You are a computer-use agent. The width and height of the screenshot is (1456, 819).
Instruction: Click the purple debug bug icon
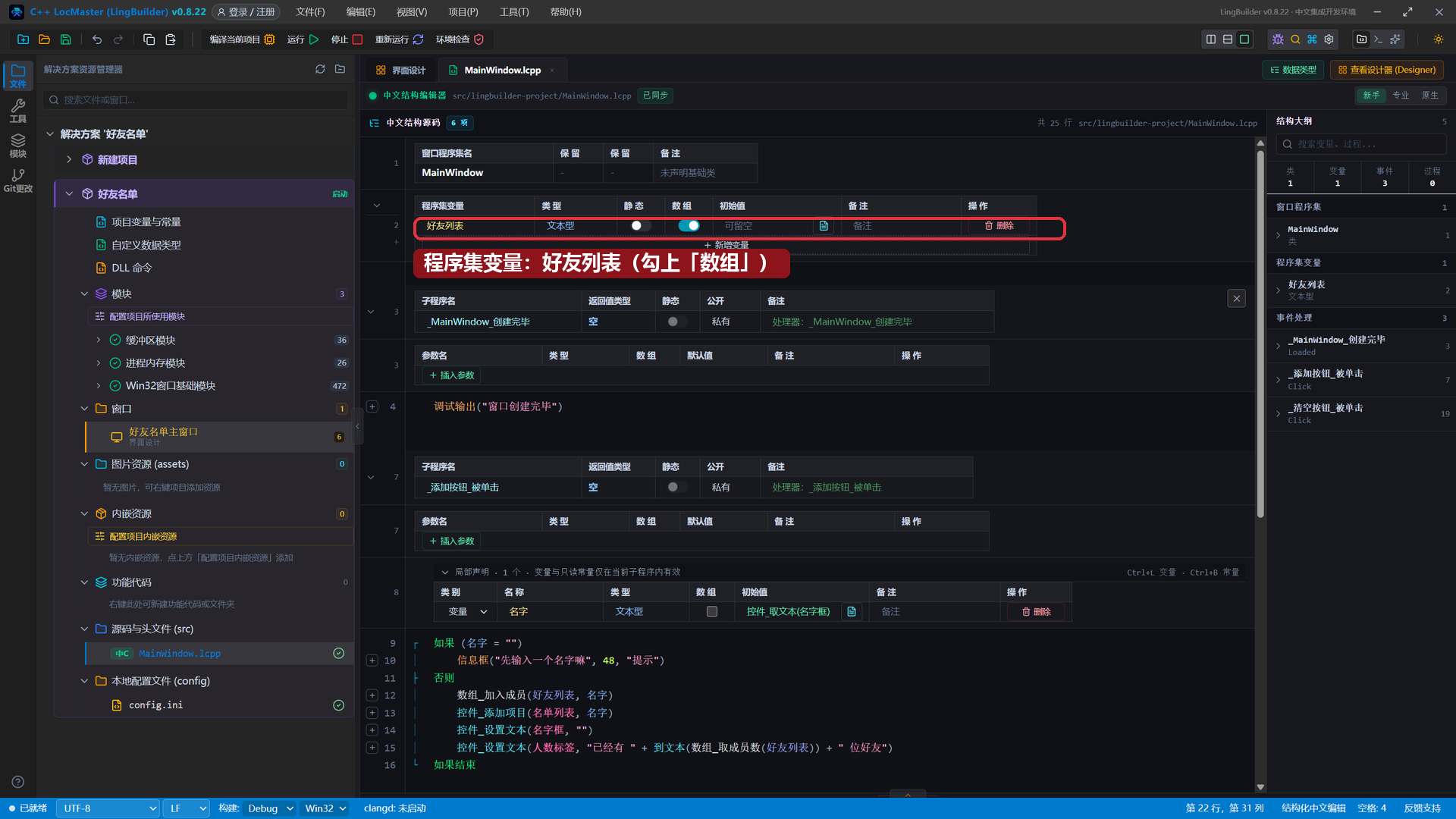(1278, 39)
